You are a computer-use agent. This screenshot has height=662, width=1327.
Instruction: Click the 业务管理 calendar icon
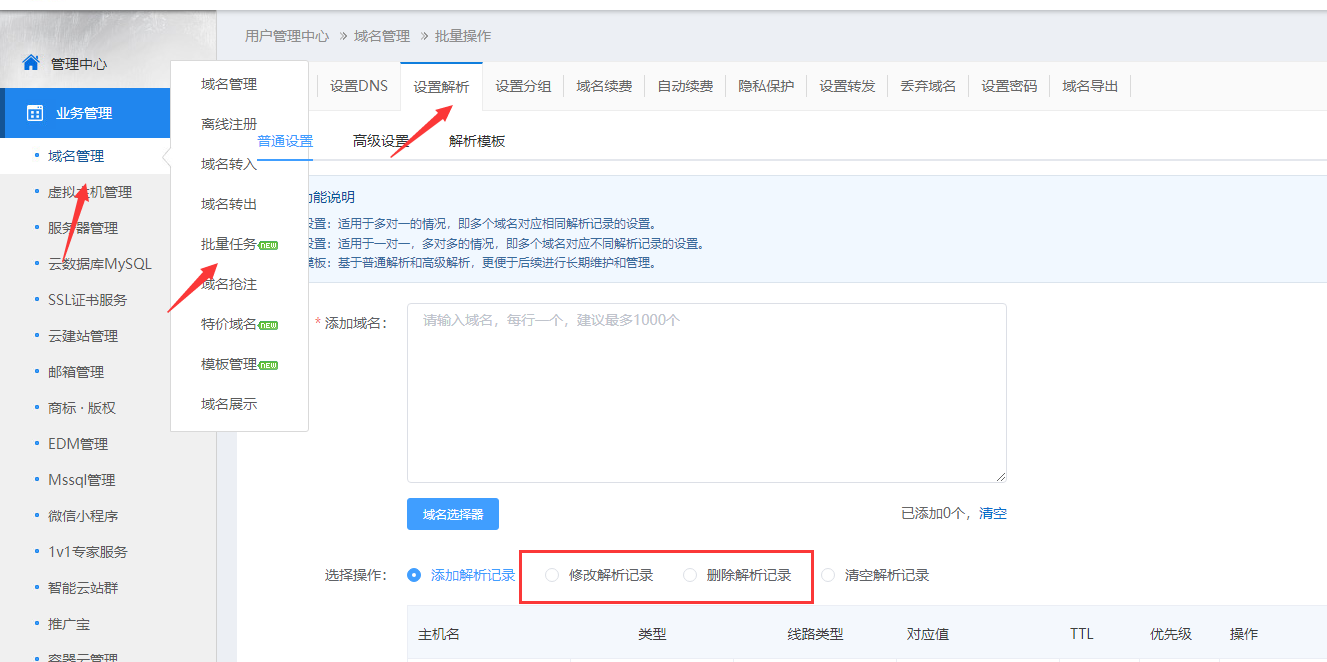(x=35, y=113)
